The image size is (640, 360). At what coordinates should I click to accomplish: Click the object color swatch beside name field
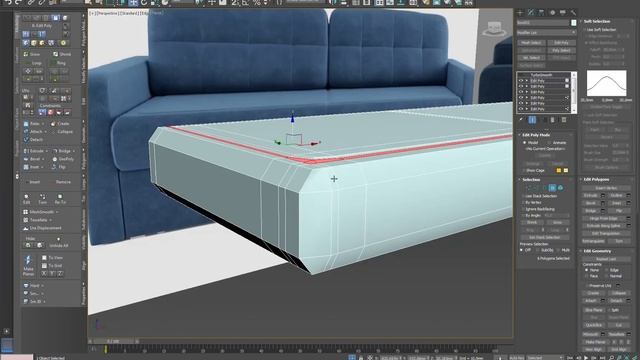click(x=573, y=22)
